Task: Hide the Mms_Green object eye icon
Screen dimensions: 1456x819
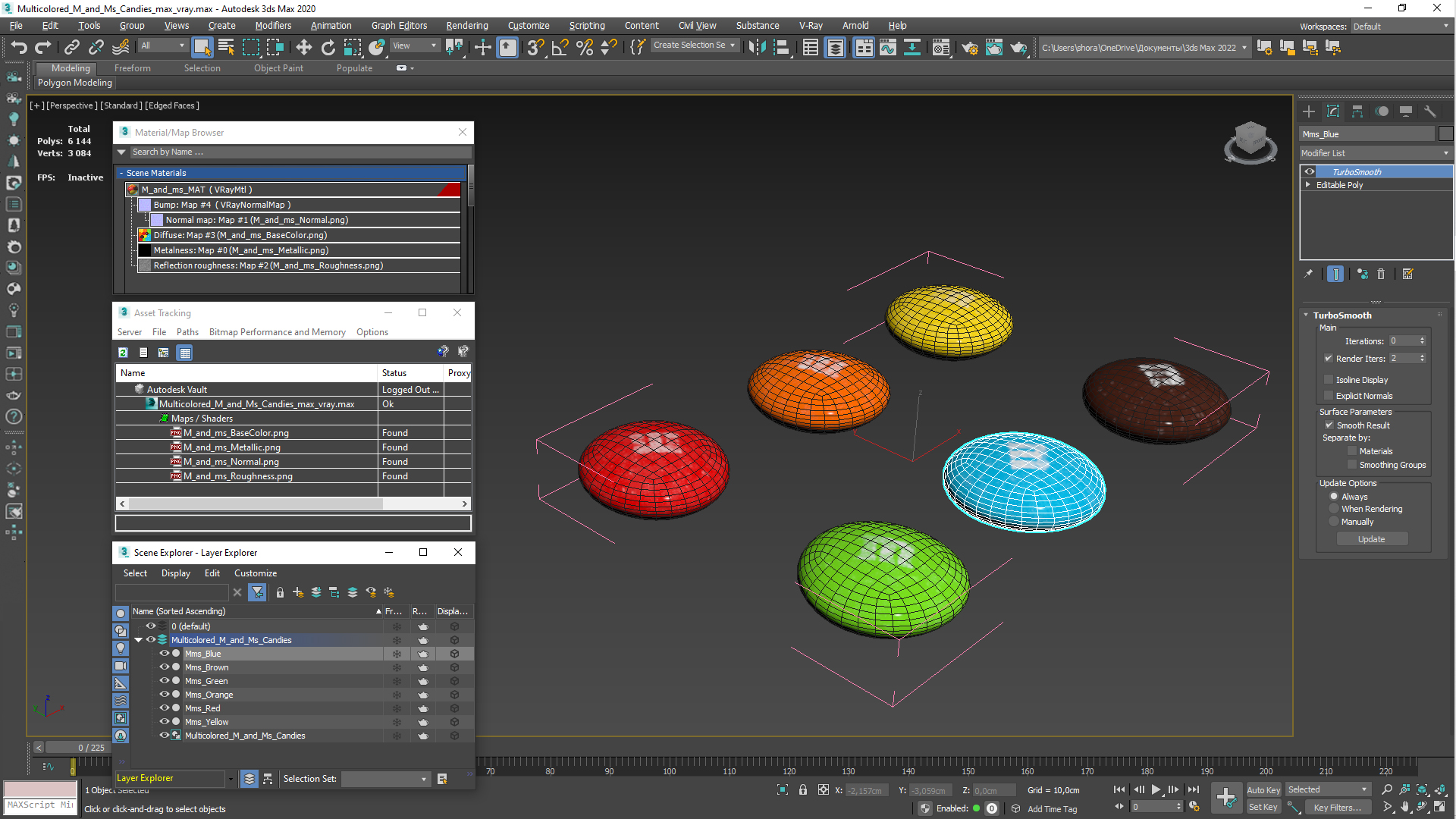Action: 164,681
